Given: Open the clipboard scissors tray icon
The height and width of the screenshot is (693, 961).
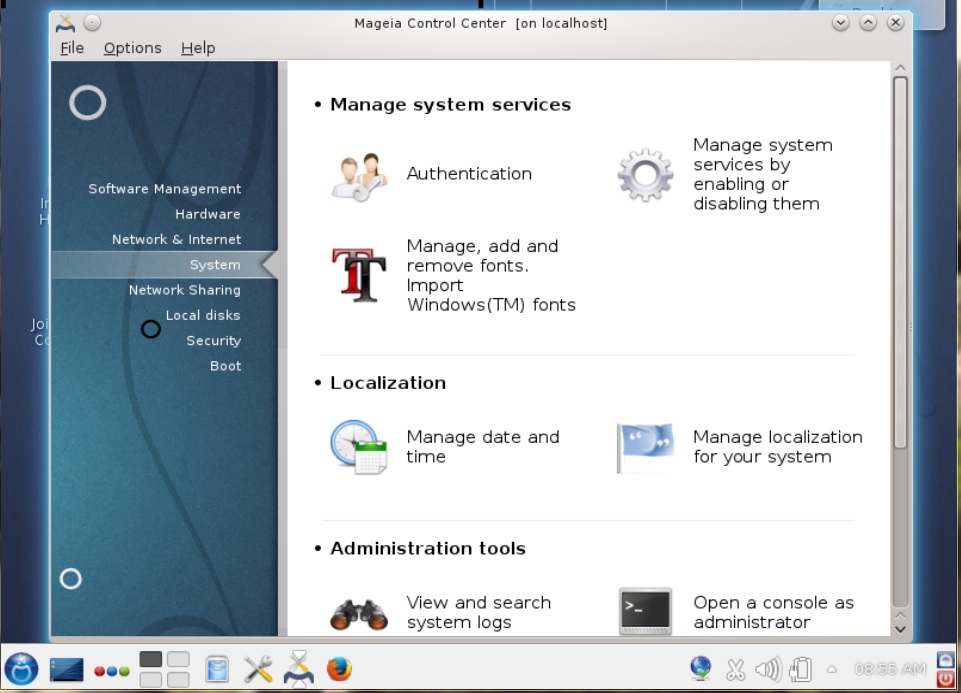Looking at the screenshot, I should tap(735, 669).
